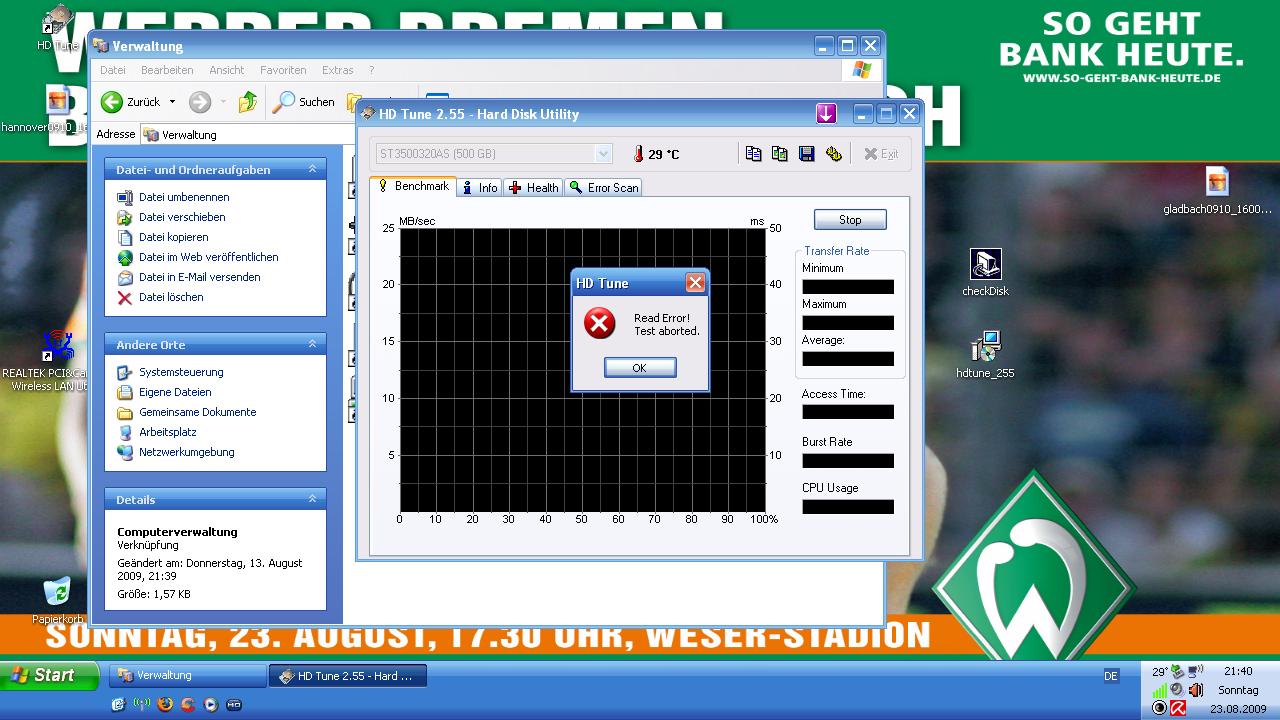Image resolution: width=1280 pixels, height=720 pixels.
Task: Click Datei im Web veröffentlichen
Action: [x=209, y=257]
